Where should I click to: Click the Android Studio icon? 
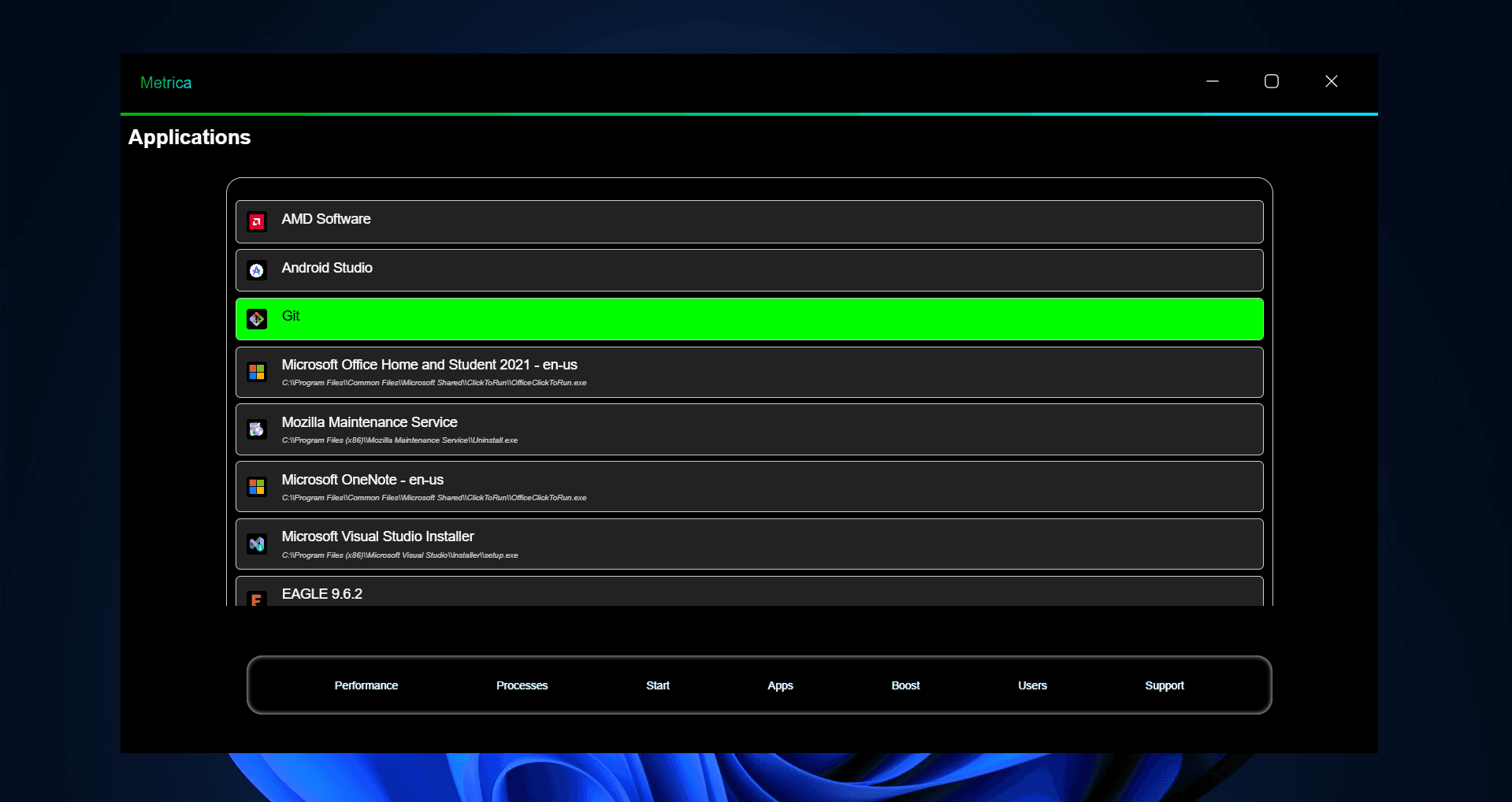(x=257, y=271)
